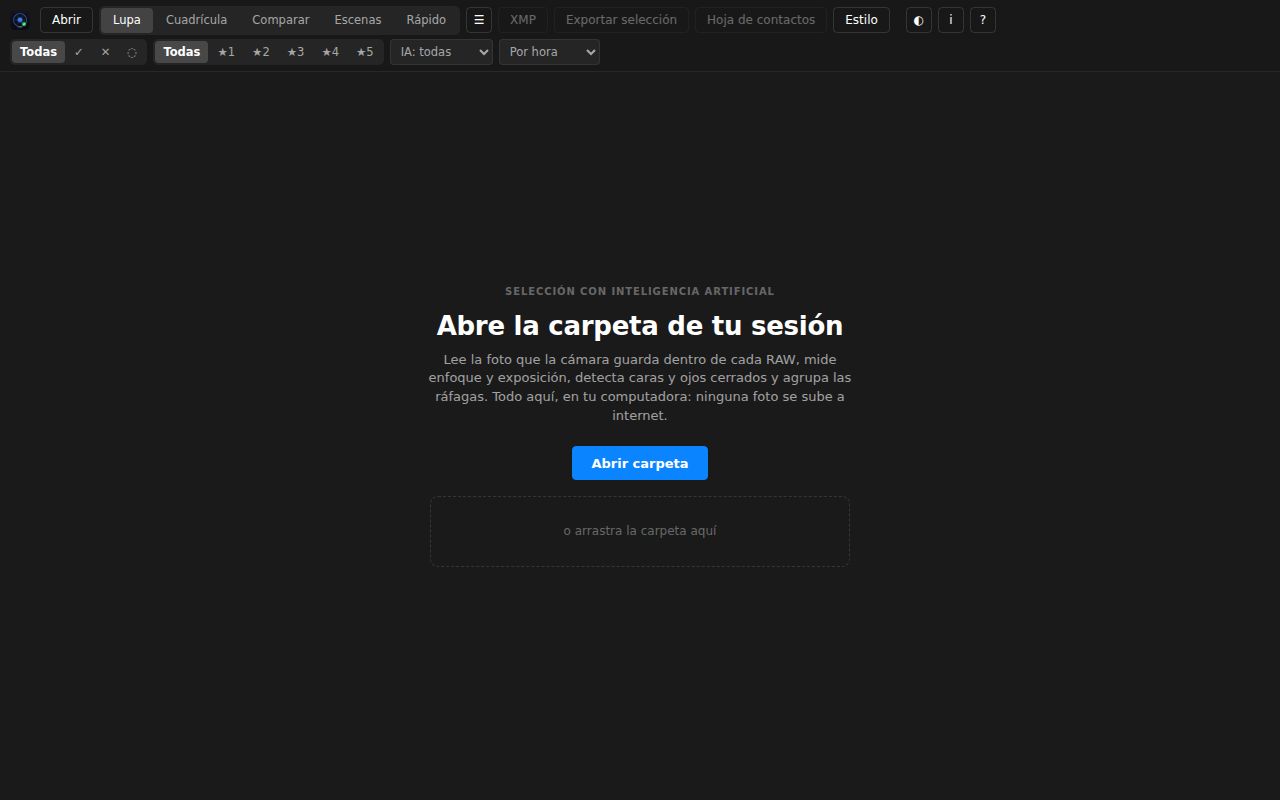Switch to Lupa view
The image size is (1280, 800).
[127, 20]
